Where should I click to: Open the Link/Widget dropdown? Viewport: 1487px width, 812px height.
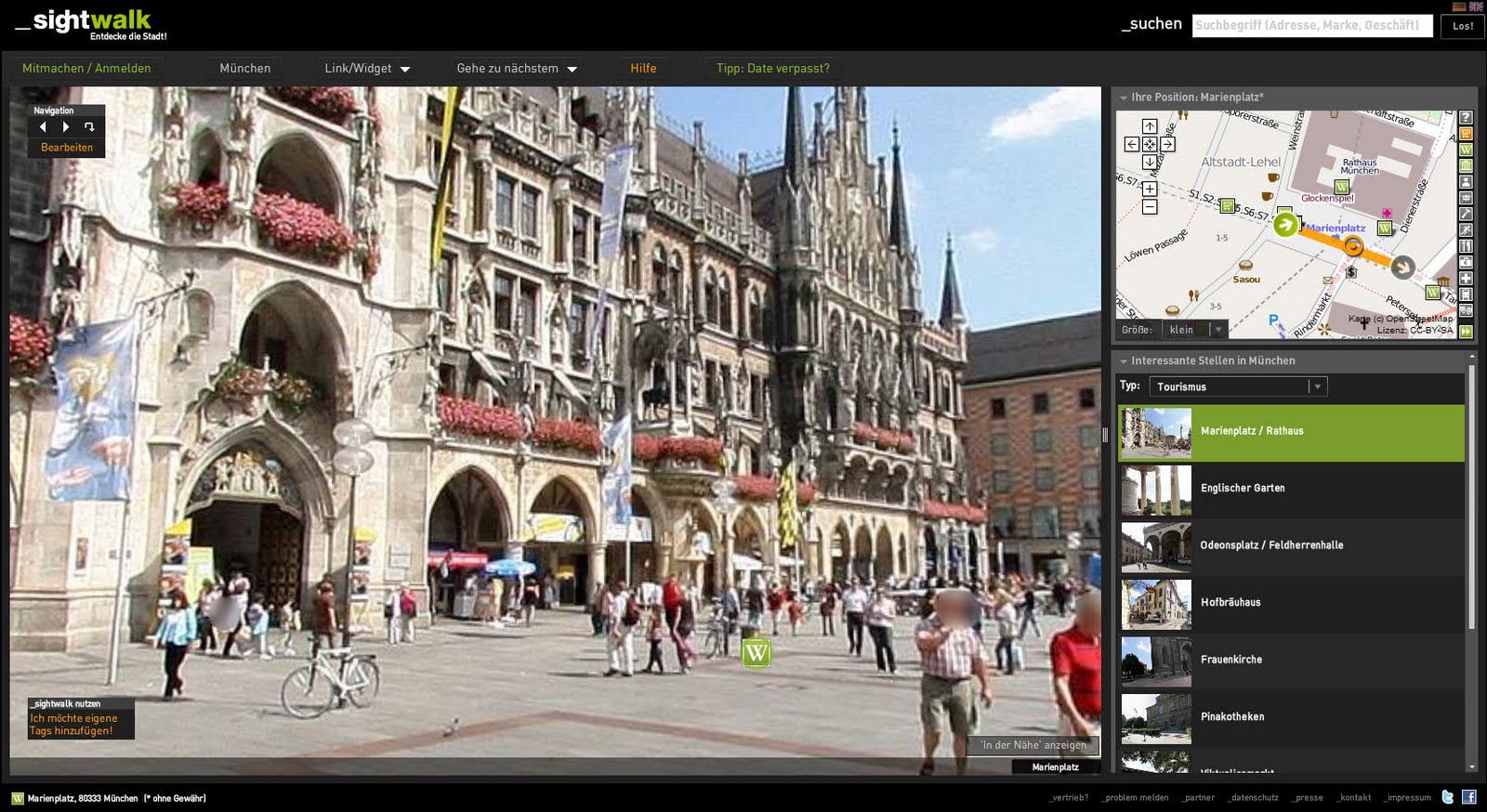(367, 68)
